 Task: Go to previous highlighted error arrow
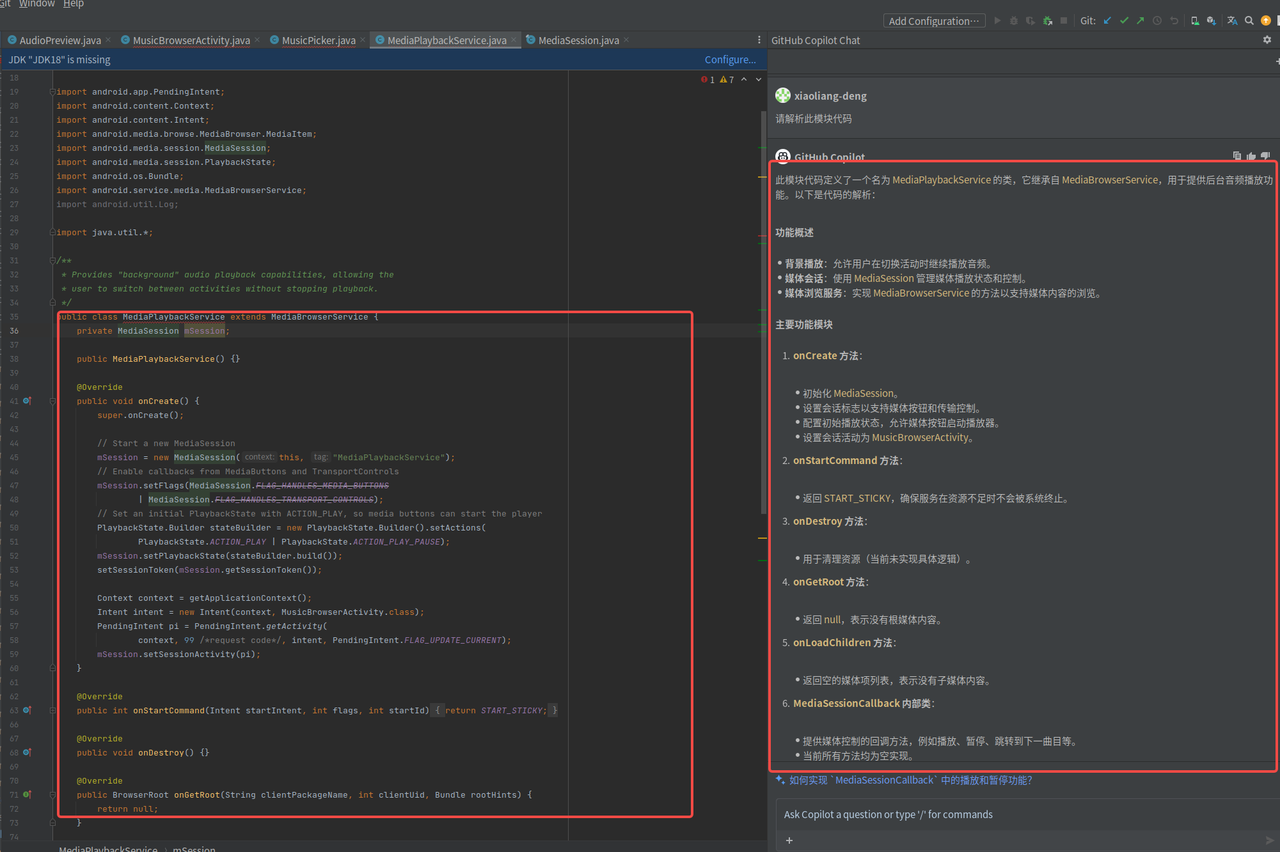point(744,80)
